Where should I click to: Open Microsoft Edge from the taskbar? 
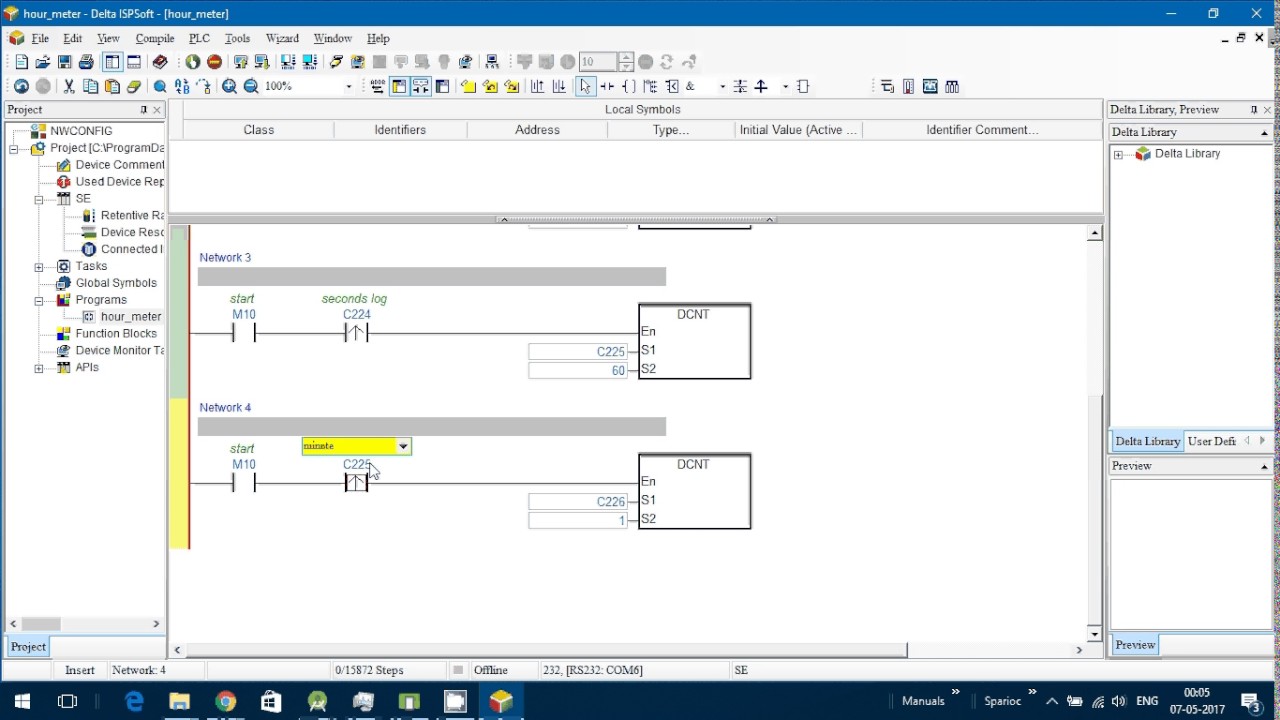(134, 701)
